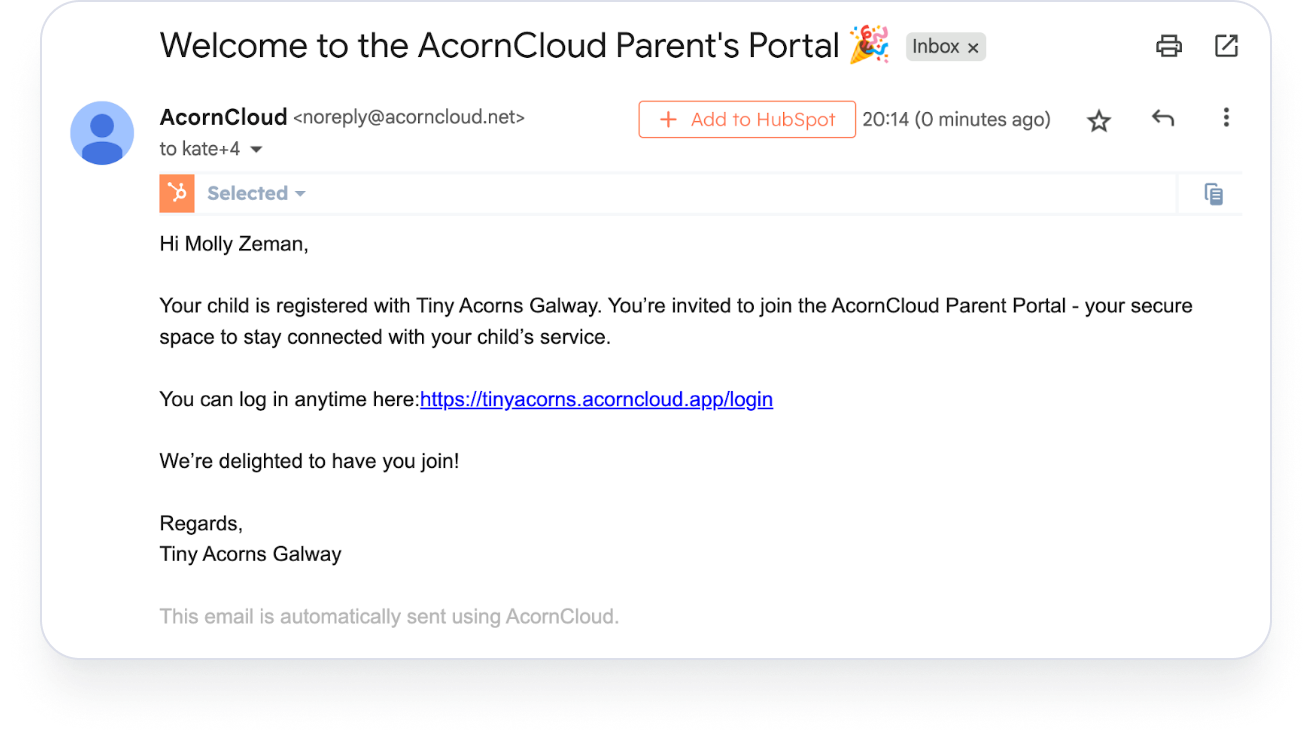Open email in new window icon
The height and width of the screenshot is (740, 1312).
pos(1226,46)
